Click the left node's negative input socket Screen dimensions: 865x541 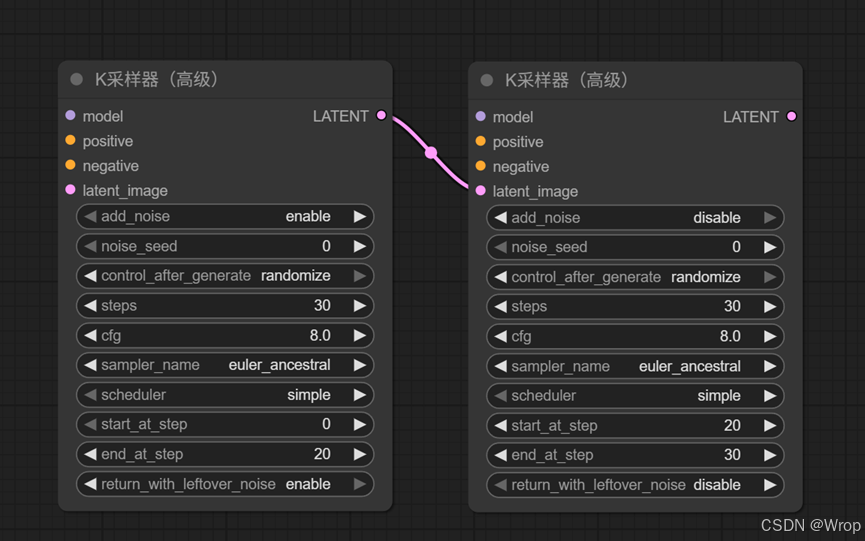click(70, 165)
